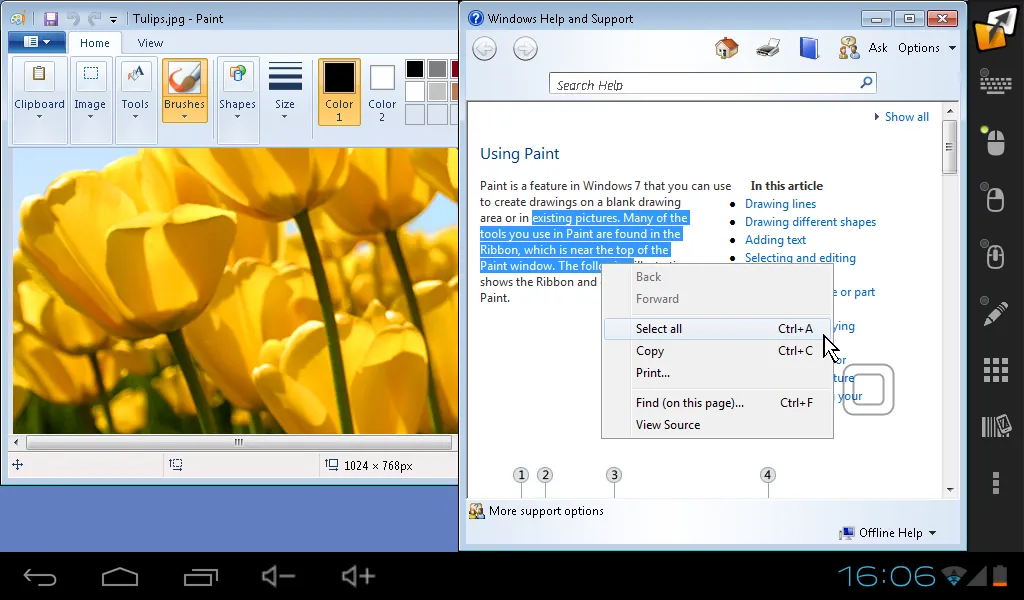Click the Print icon in Help toolbar

pos(768,48)
